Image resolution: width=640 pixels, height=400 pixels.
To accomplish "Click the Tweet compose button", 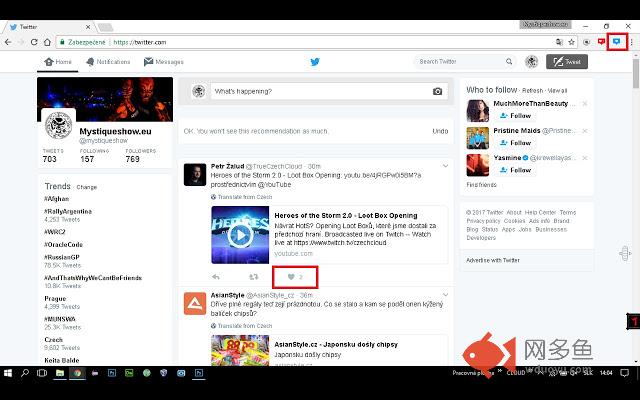I will click(x=567, y=62).
